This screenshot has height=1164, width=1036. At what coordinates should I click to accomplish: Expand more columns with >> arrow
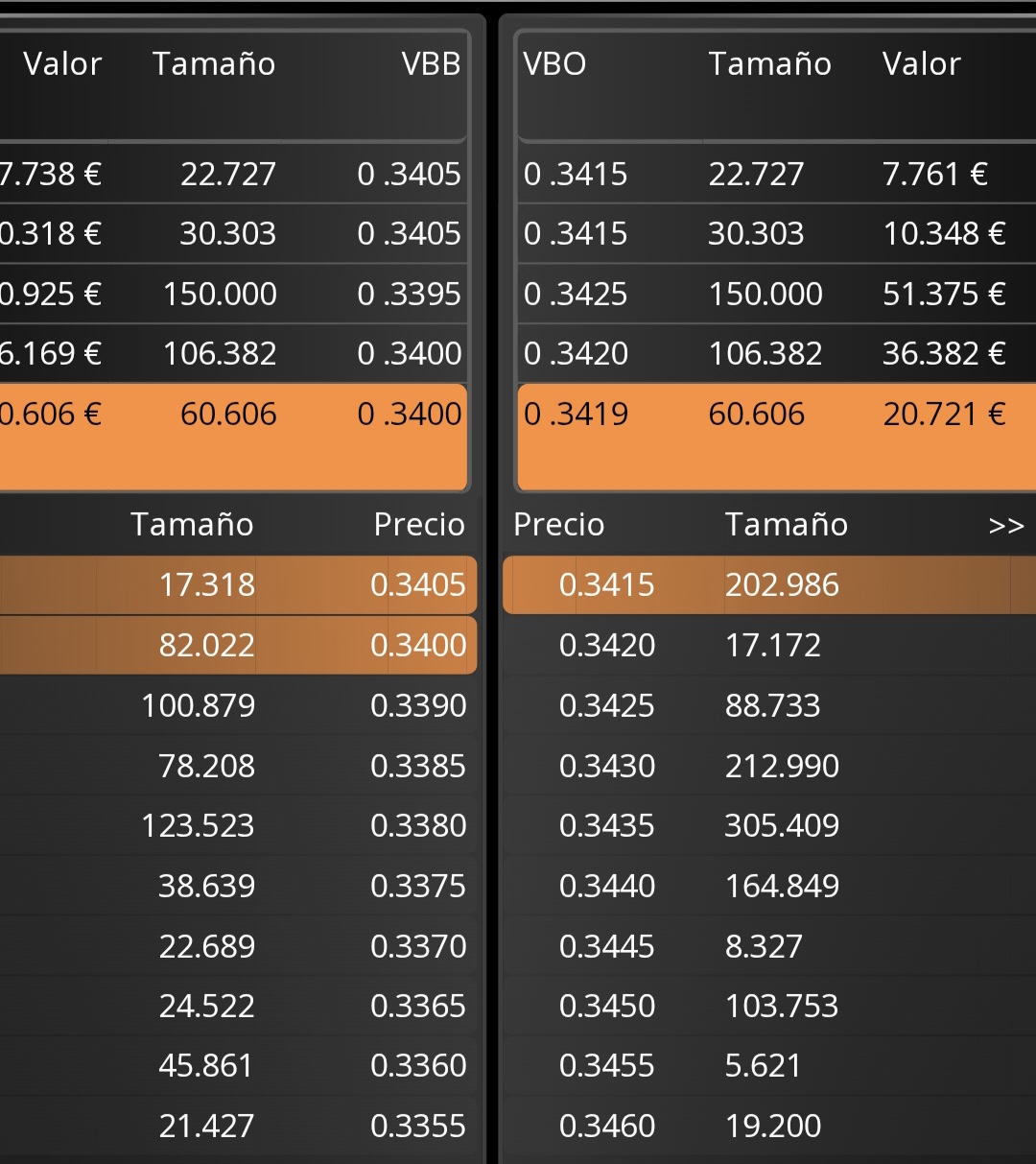click(x=1005, y=525)
